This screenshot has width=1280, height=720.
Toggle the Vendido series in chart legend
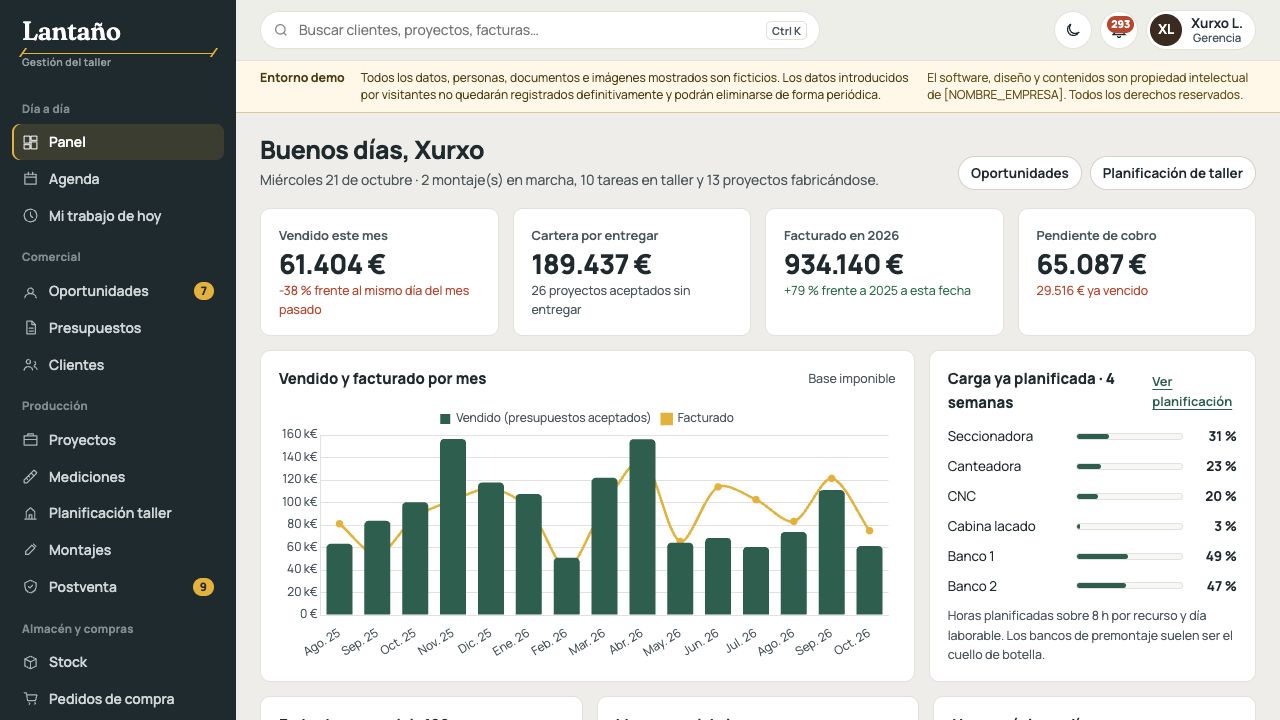pyautogui.click(x=545, y=418)
